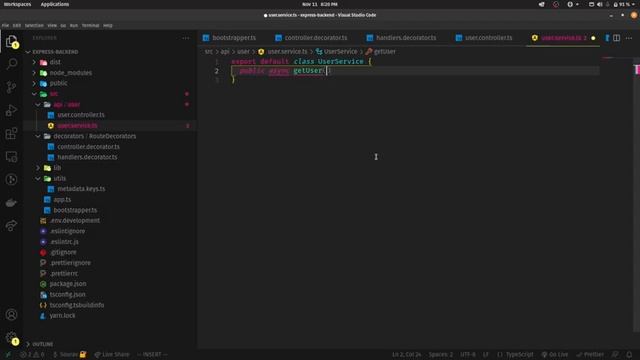Click the unsaved dot on user.service.ts tab
The image size is (640, 360).
click(593, 38)
